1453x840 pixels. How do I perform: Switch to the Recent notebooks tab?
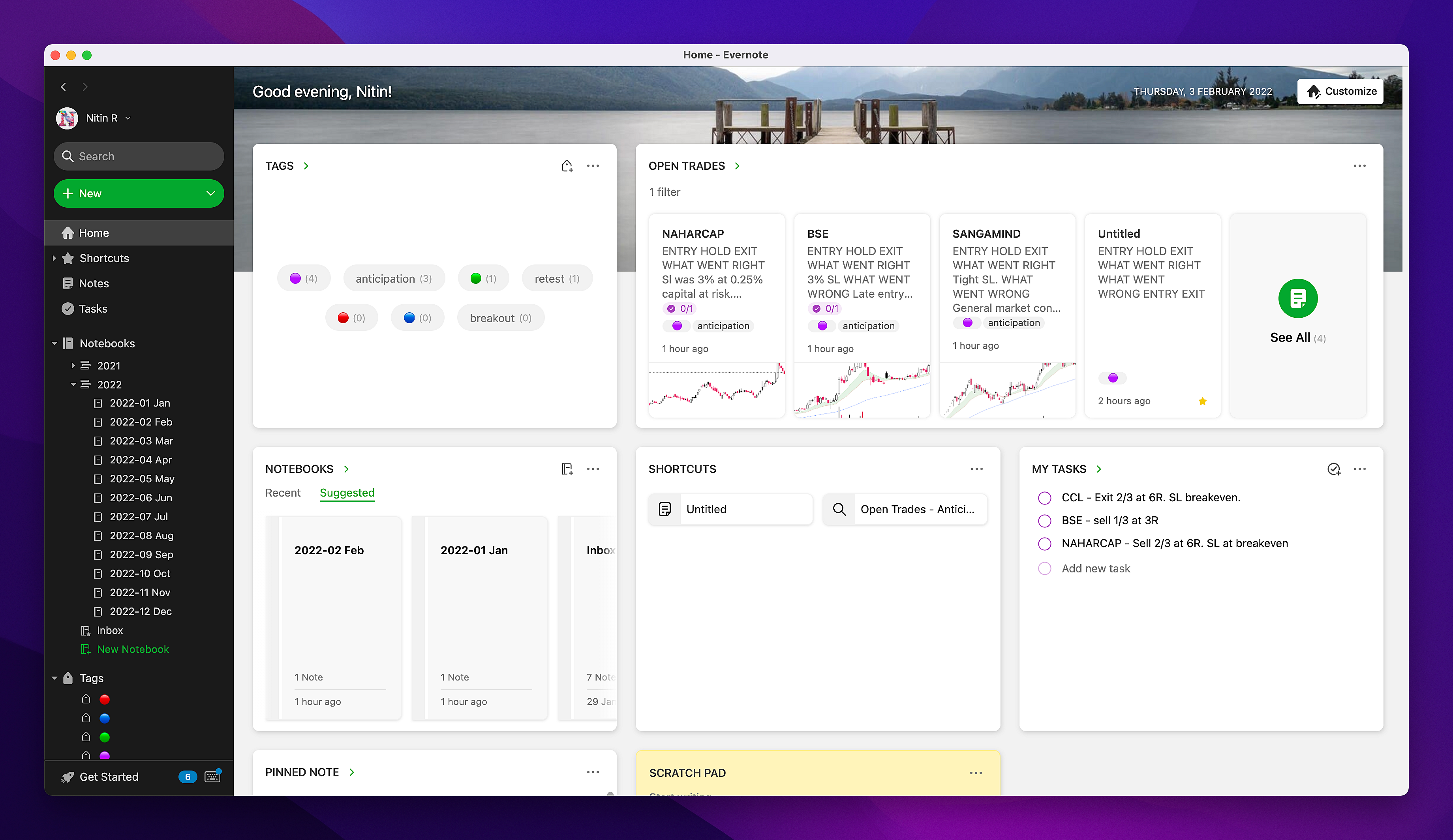[283, 493]
